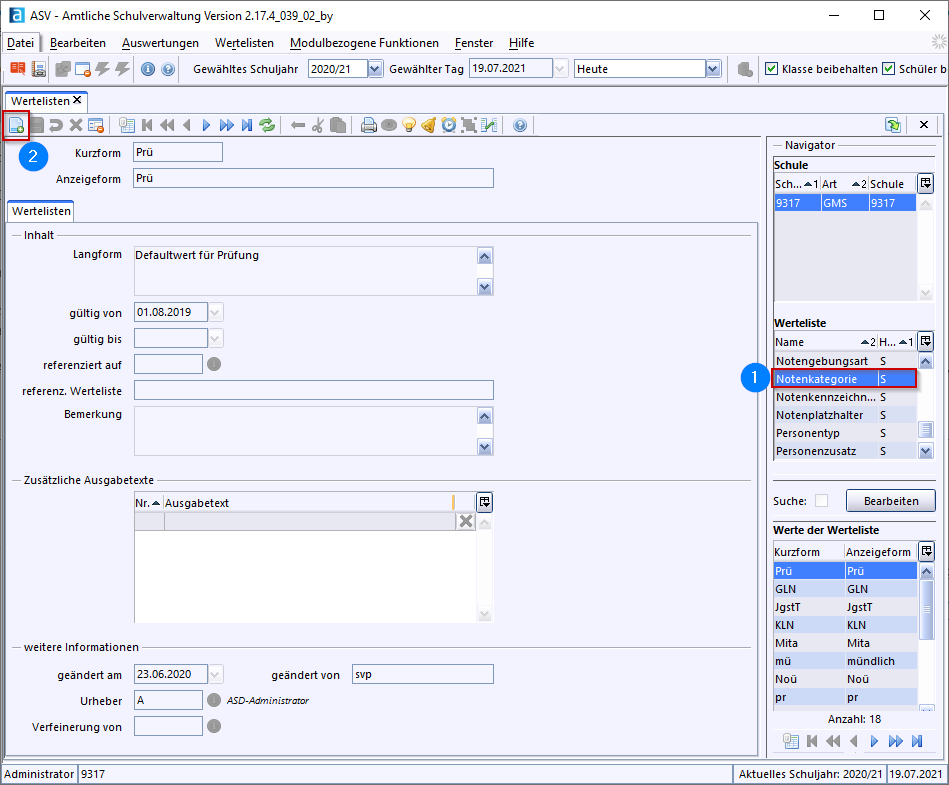The image size is (949, 785).
Task: Click the Langform text area
Action: tap(306, 271)
